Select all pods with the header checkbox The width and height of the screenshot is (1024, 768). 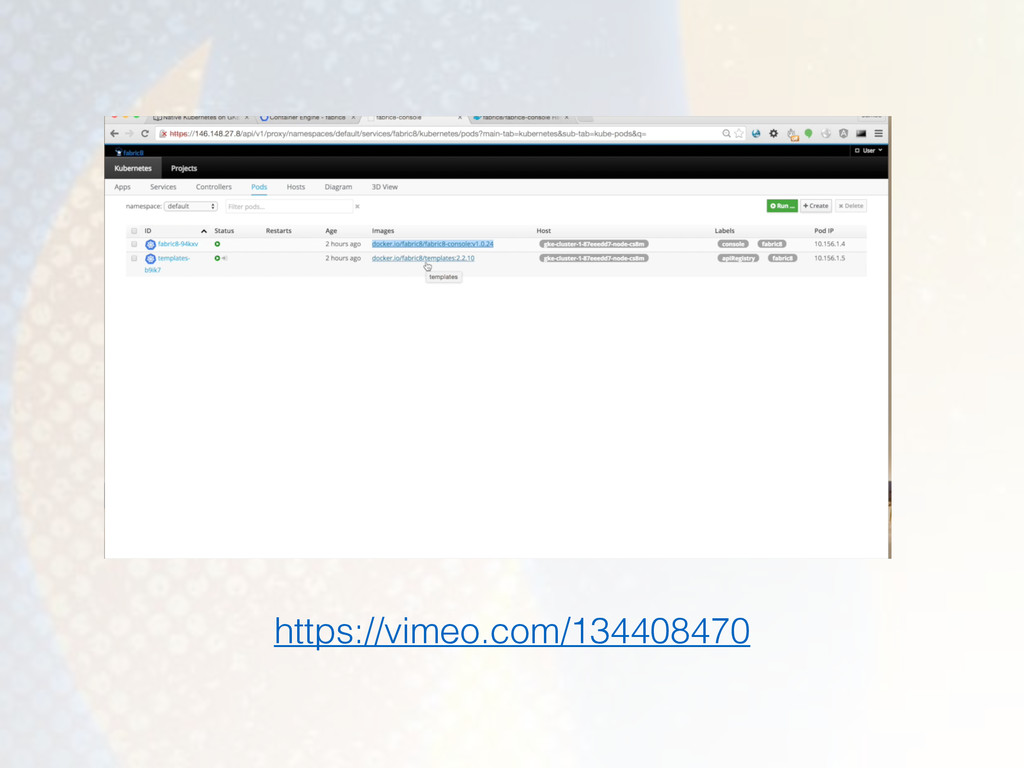(x=135, y=231)
